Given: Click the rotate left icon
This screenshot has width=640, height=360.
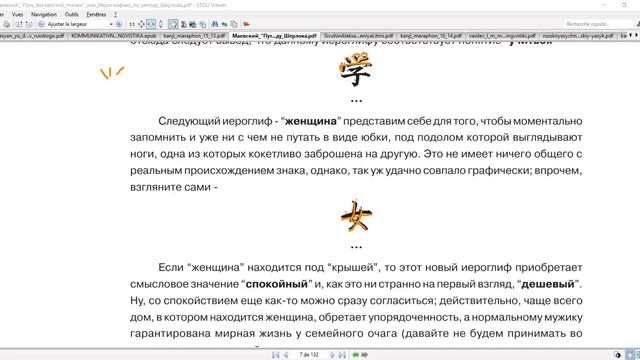Looking at the screenshot, I should (19, 24).
